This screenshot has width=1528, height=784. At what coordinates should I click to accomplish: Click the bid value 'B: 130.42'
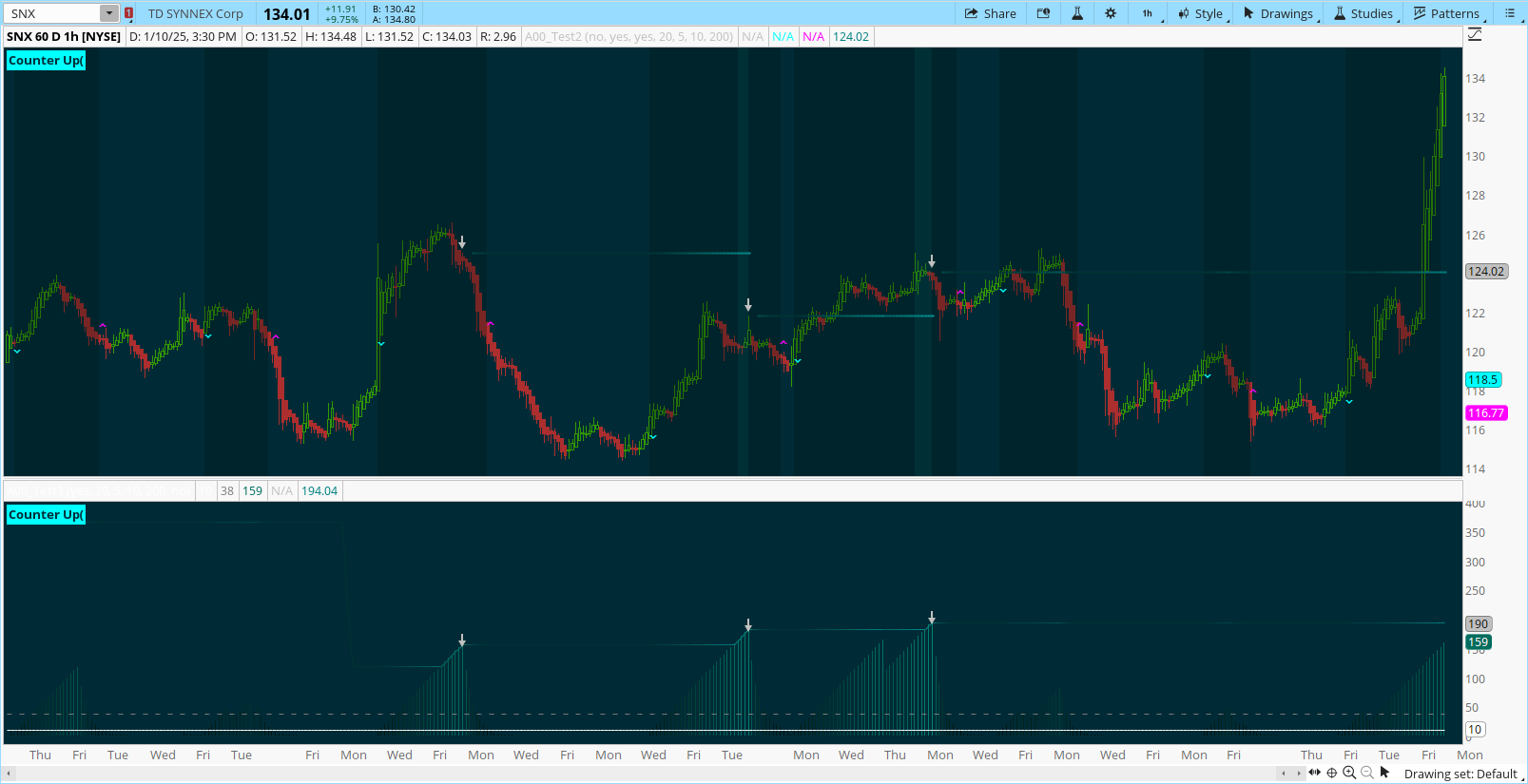(x=394, y=9)
